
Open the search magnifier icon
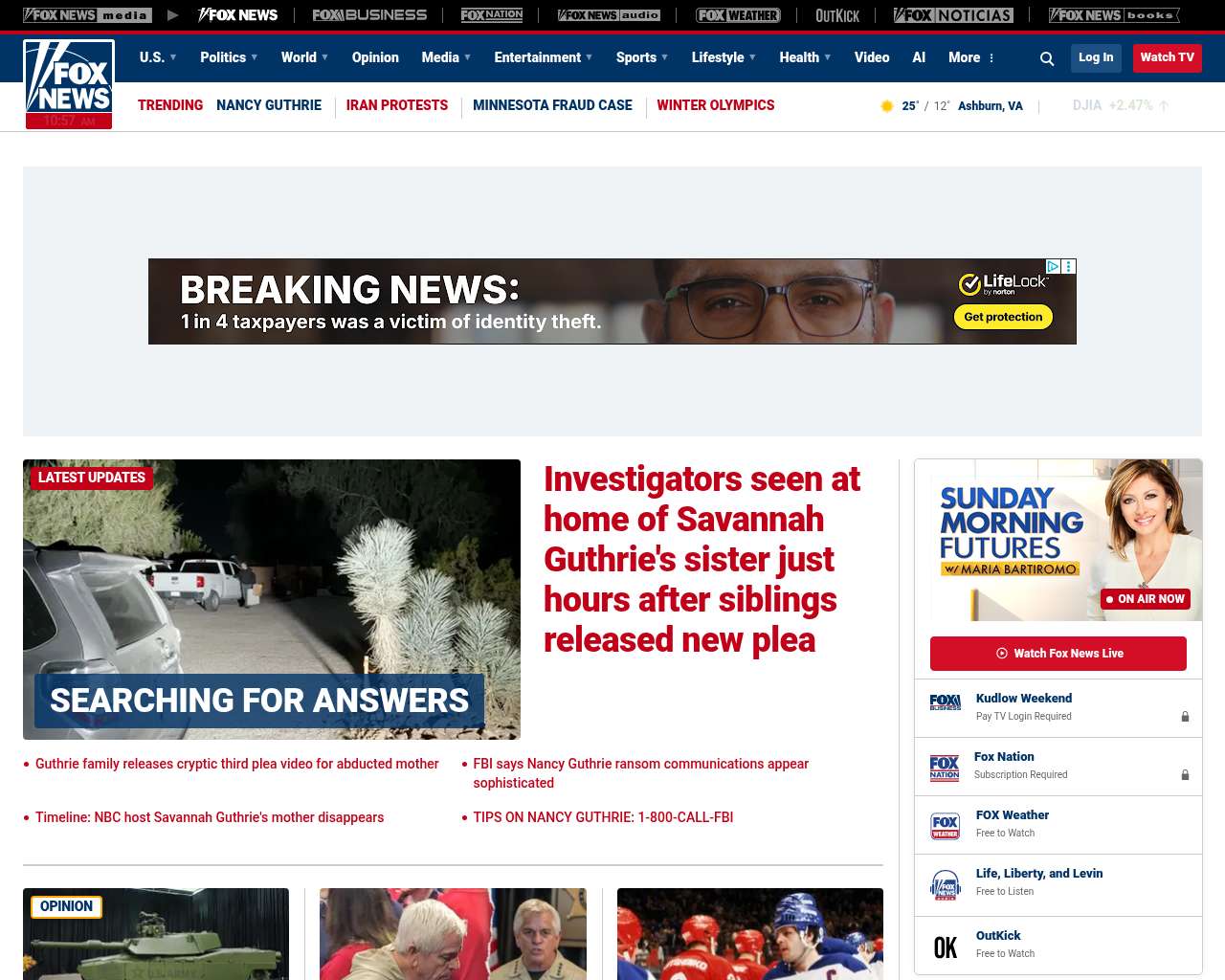coord(1047,58)
